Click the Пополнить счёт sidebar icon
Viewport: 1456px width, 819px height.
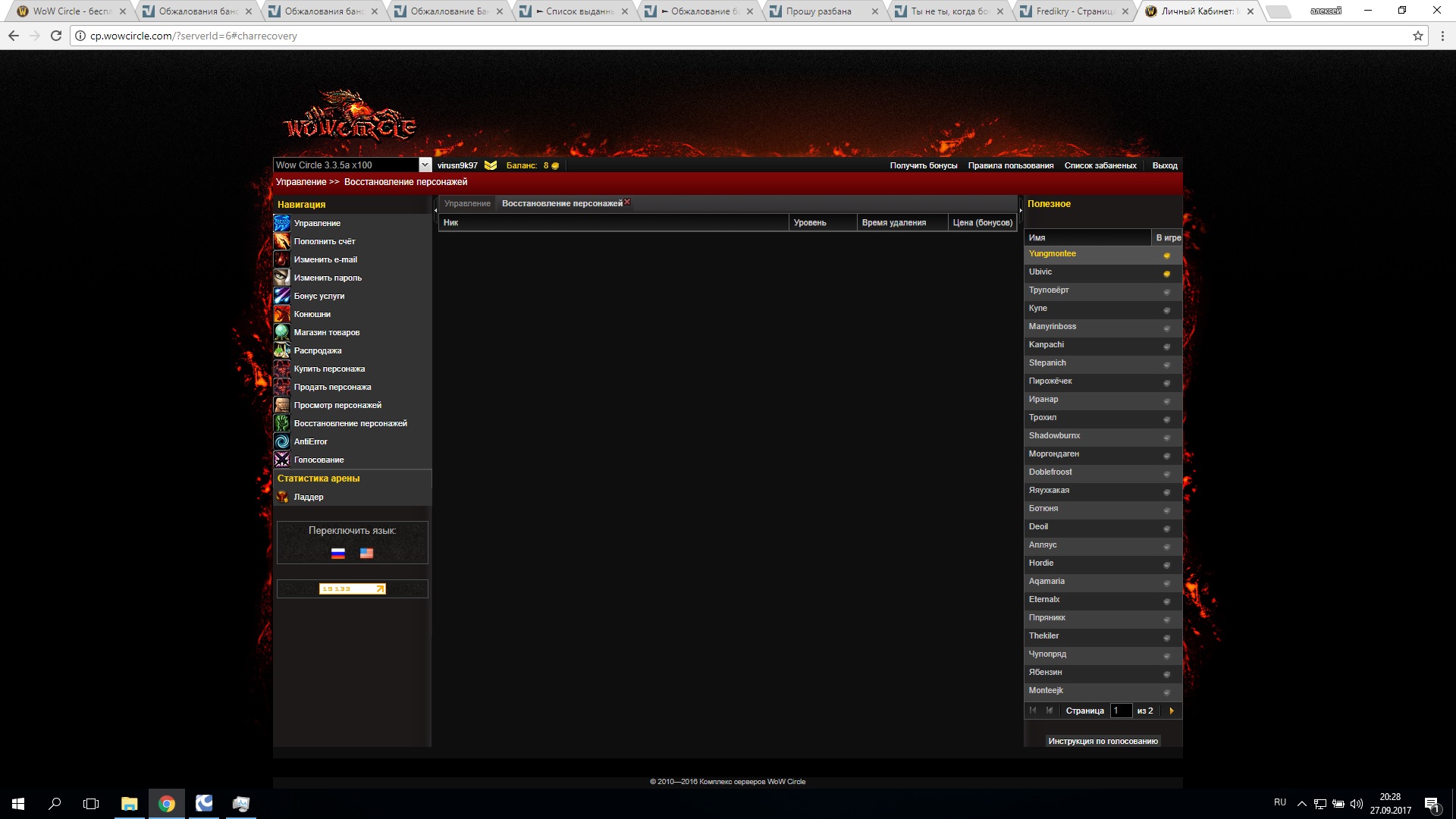tap(281, 241)
